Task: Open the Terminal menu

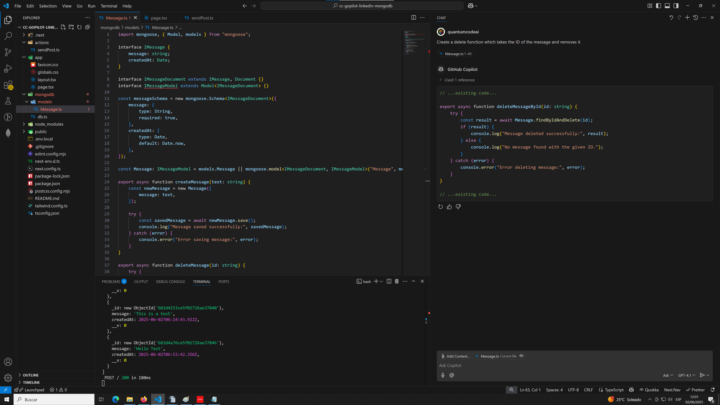Action: pyautogui.click(x=109, y=6)
